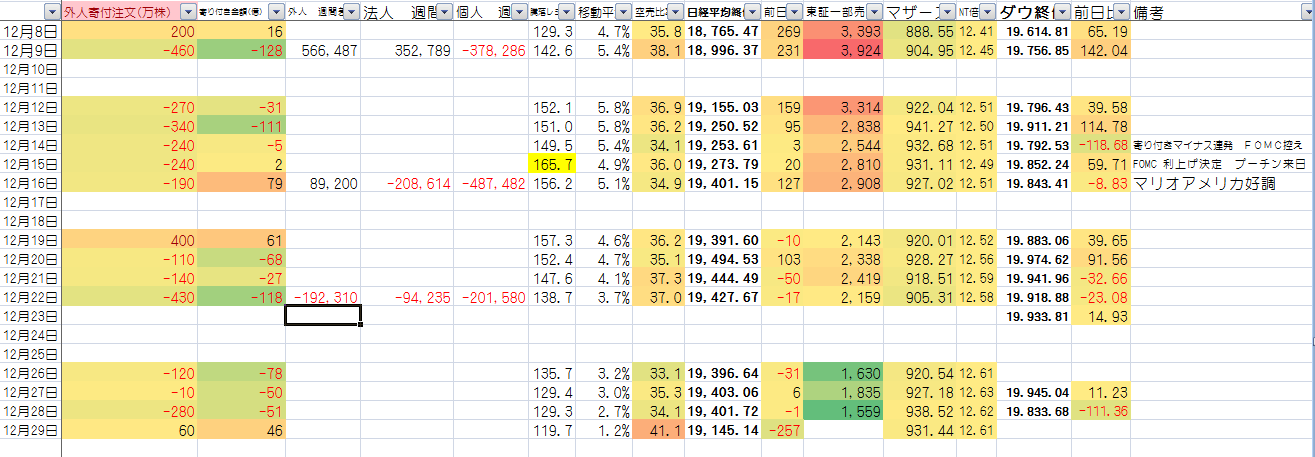This screenshot has width=1315, height=457.
Task: Open filter for 寄り付き合計 column
Action: tap(274, 12)
